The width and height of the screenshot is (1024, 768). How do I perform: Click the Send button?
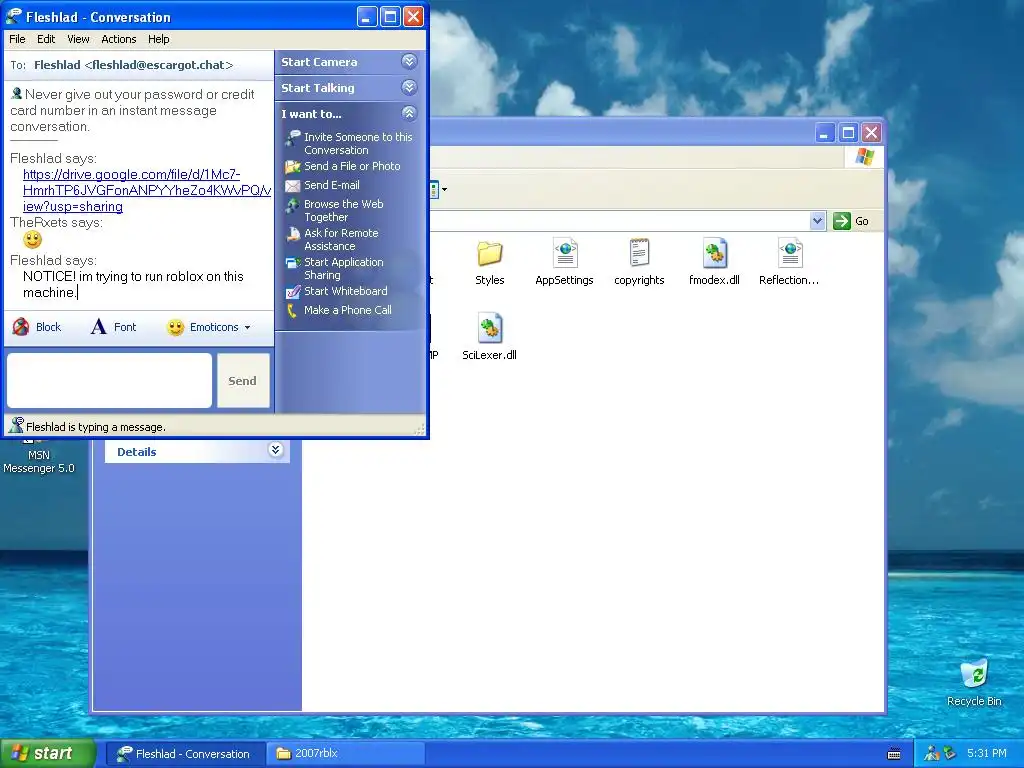[243, 381]
